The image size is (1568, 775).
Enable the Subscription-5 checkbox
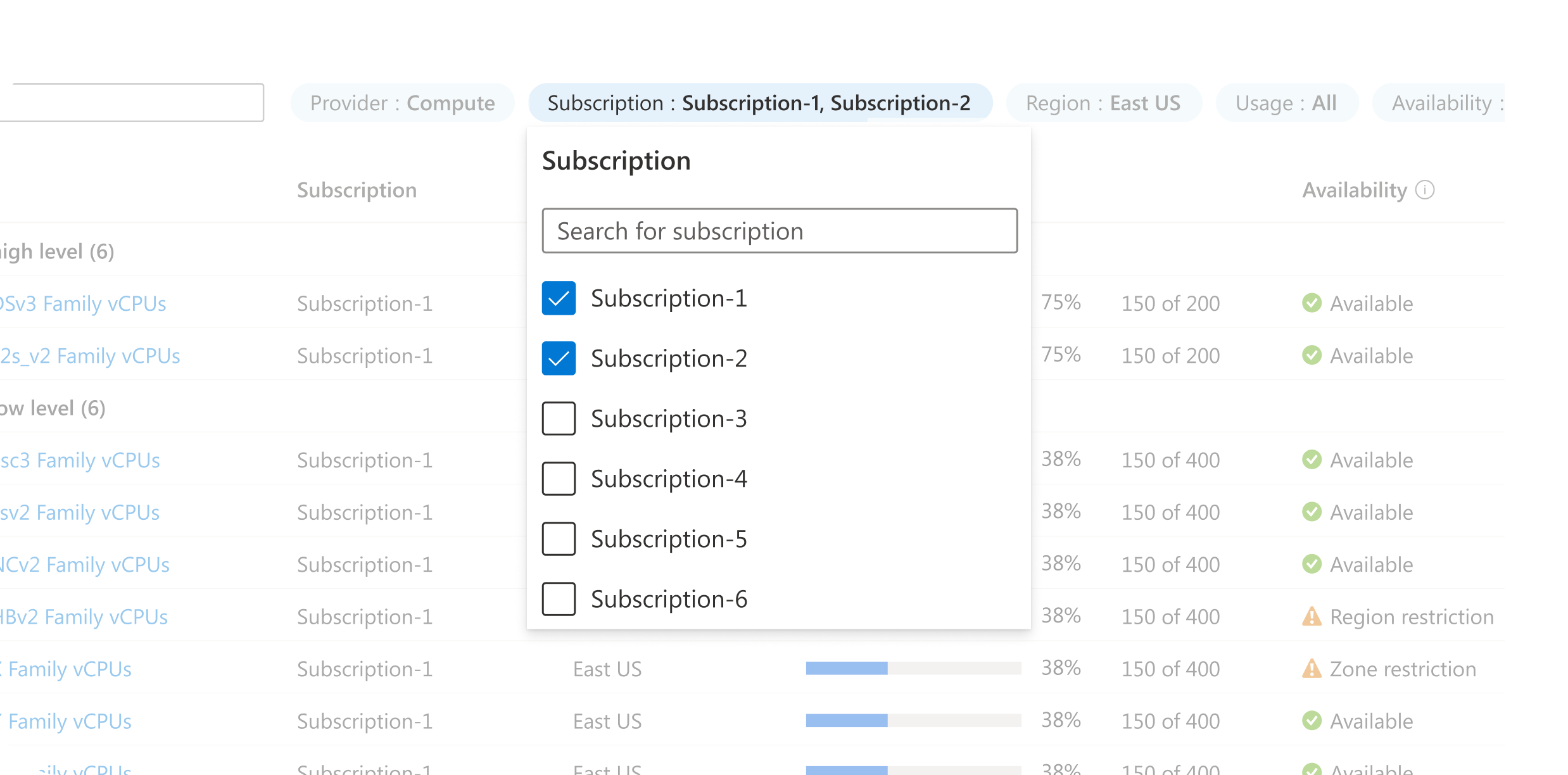pos(559,539)
